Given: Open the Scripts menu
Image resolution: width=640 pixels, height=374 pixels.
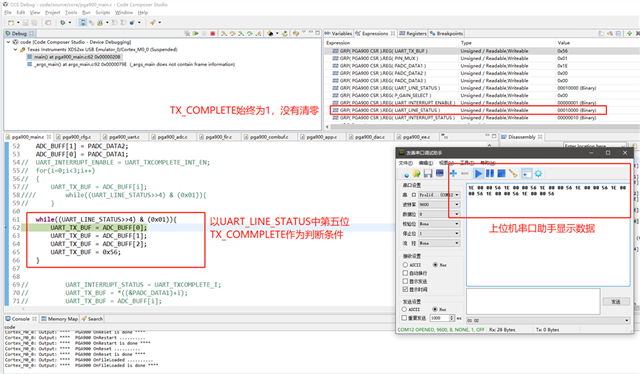Looking at the screenshot, I should click(103, 13).
